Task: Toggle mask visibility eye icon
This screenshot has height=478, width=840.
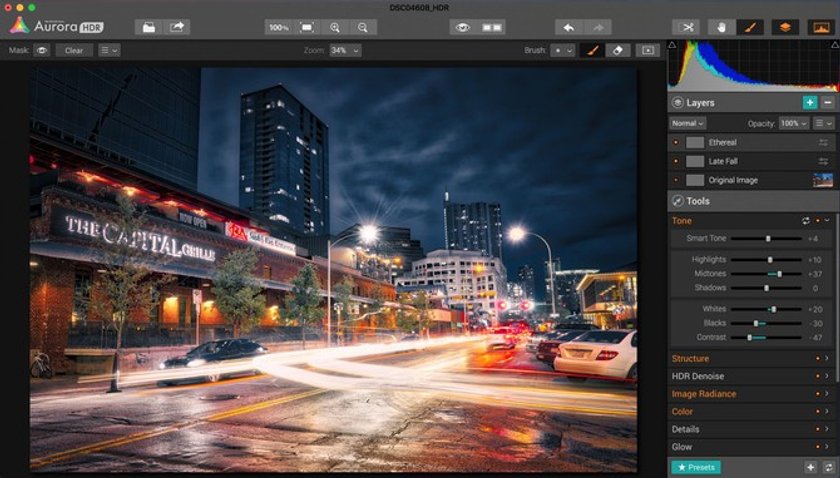Action: click(42, 50)
